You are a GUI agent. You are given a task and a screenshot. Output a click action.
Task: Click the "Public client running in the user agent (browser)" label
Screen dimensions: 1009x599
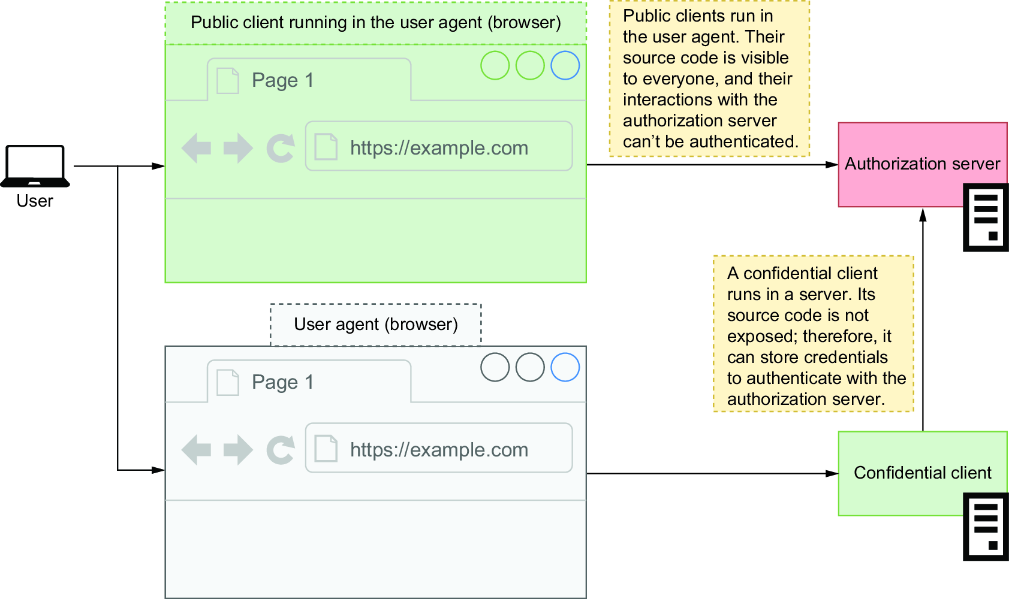(376, 23)
